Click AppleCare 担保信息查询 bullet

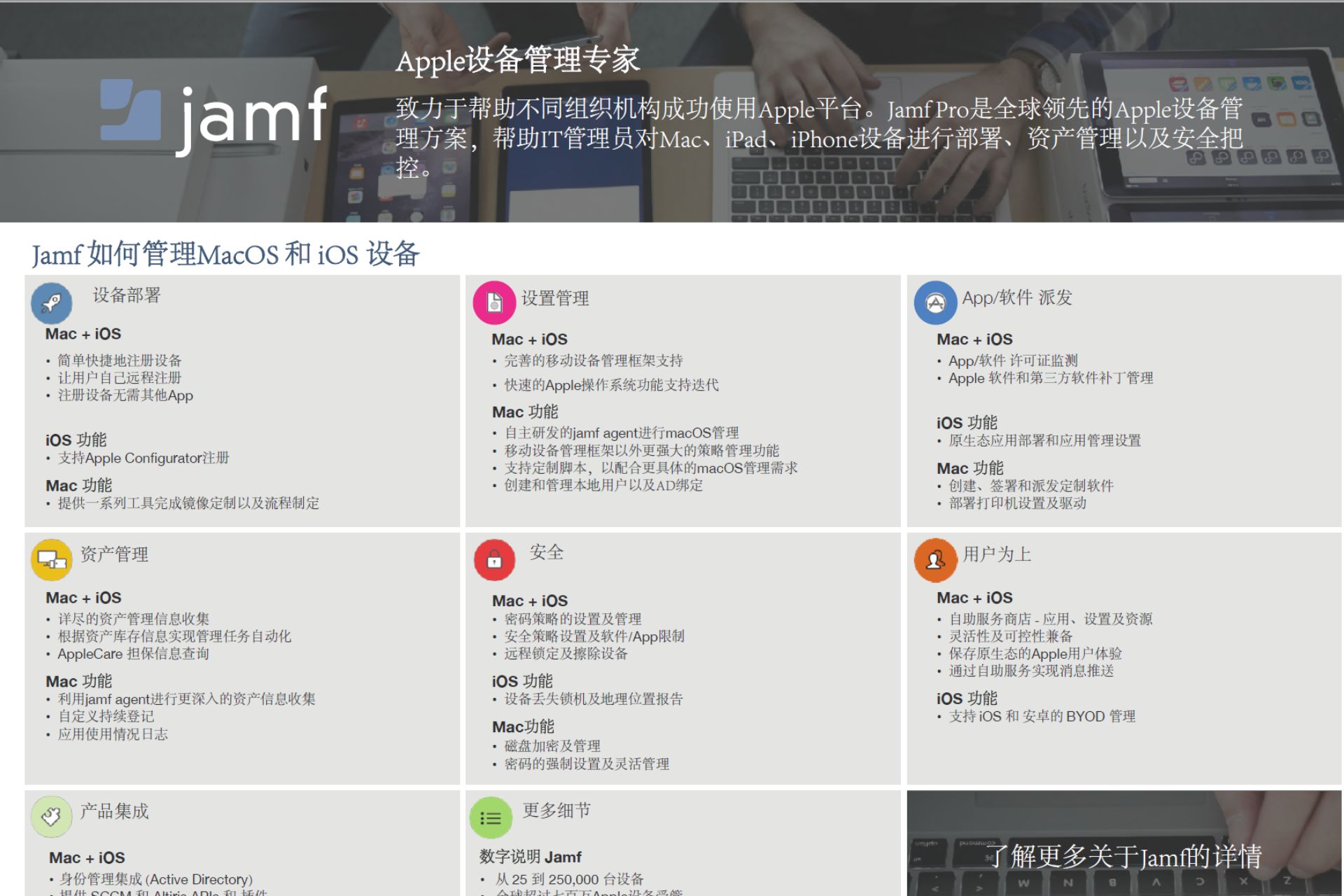pos(133,654)
